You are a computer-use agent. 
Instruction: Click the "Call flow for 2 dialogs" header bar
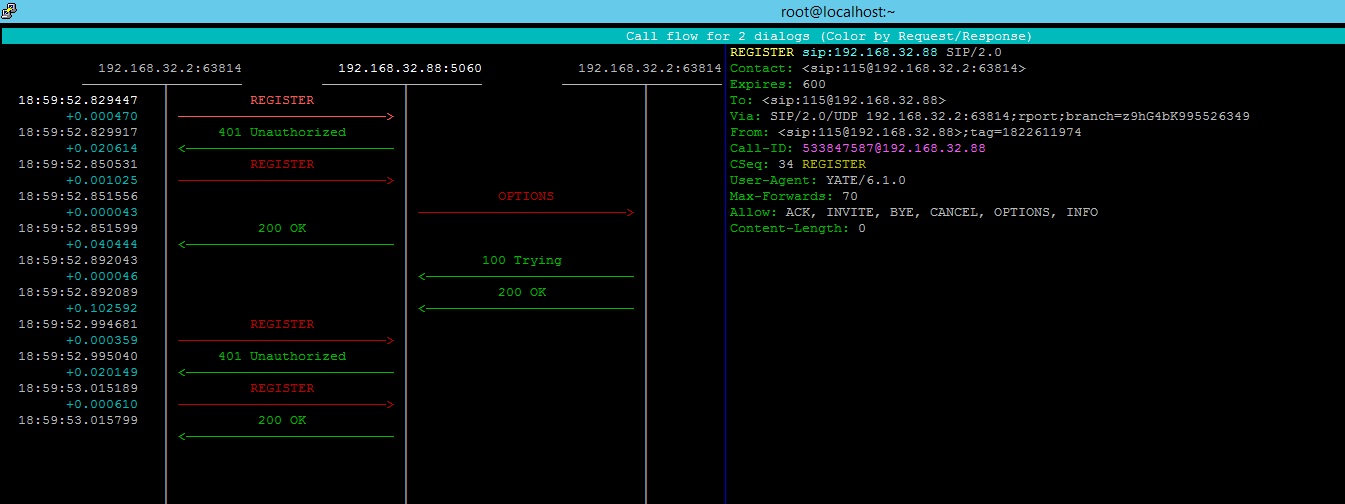coord(828,36)
